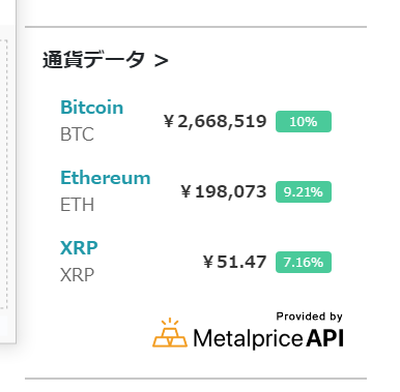Open the Bitcoin currency link
400x392 pixels.
click(x=92, y=107)
